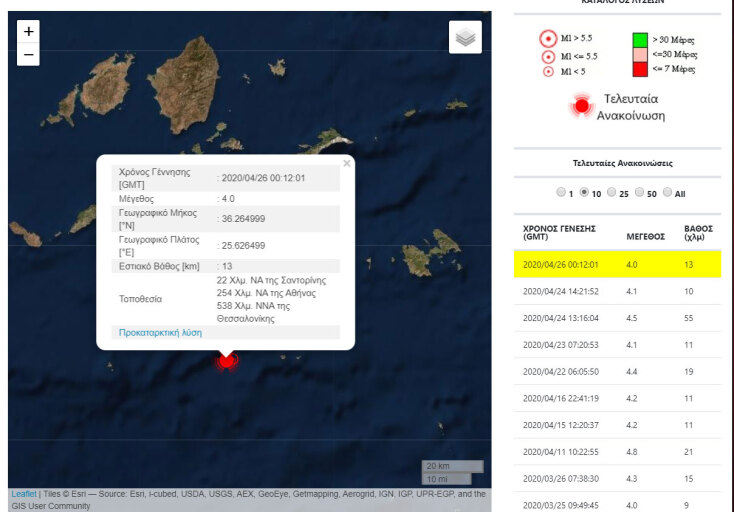Open the map layers control
This screenshot has width=734, height=512.
465,38
